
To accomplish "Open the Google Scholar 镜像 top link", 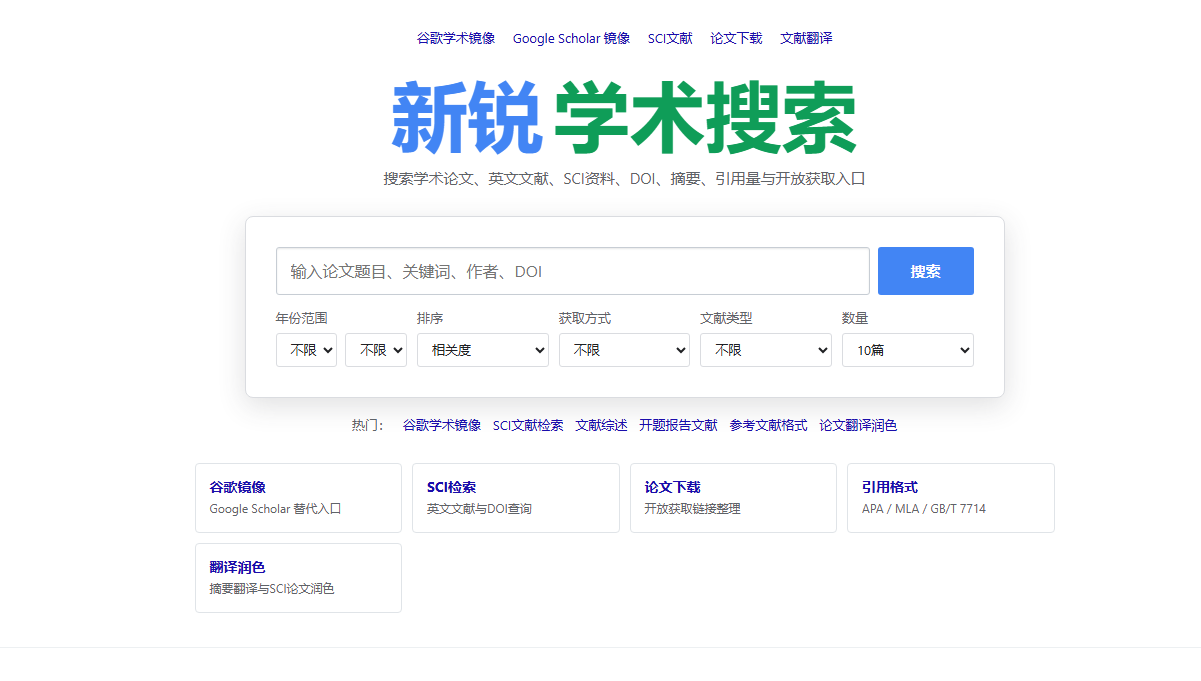I will pyautogui.click(x=571, y=38).
